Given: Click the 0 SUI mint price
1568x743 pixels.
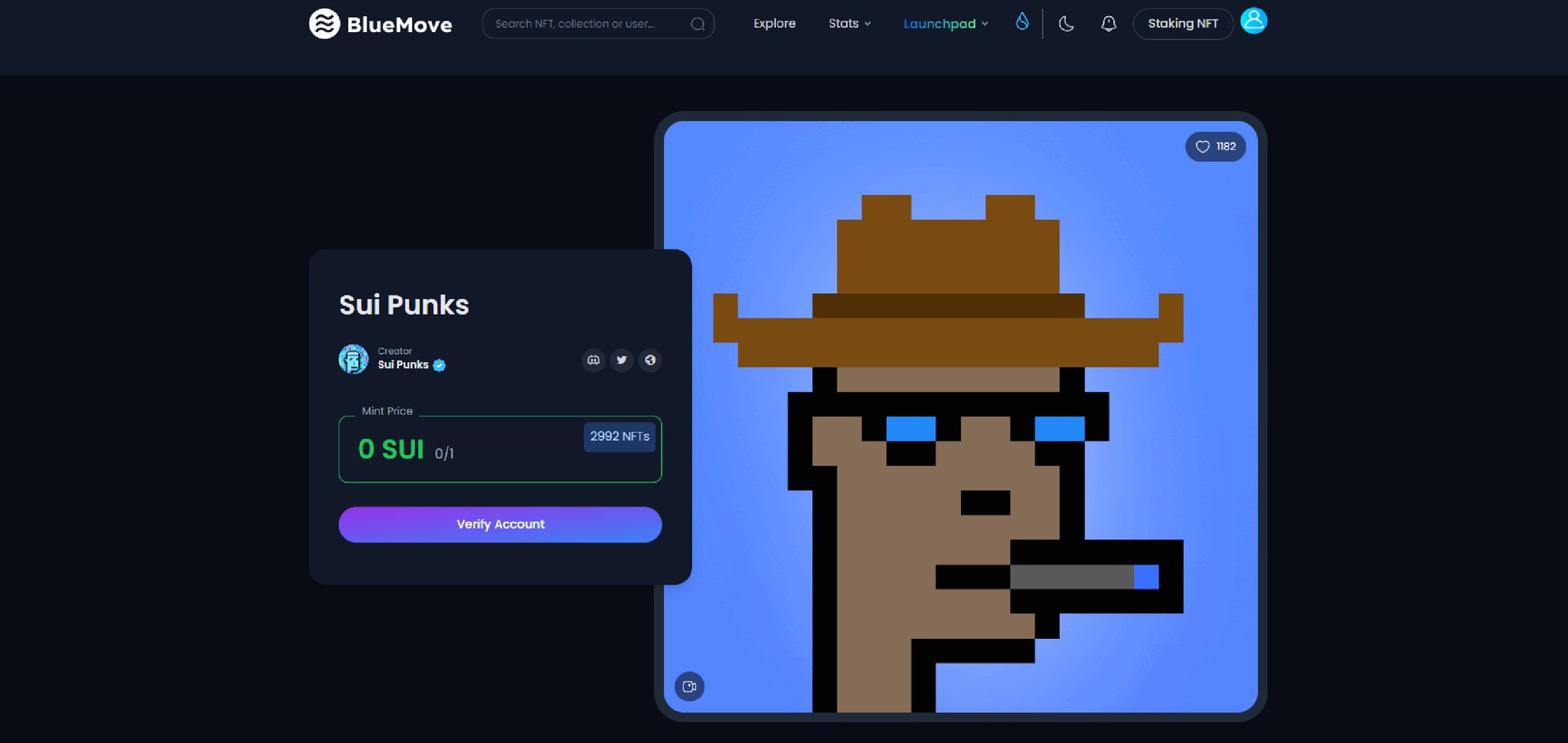Looking at the screenshot, I should coord(390,449).
